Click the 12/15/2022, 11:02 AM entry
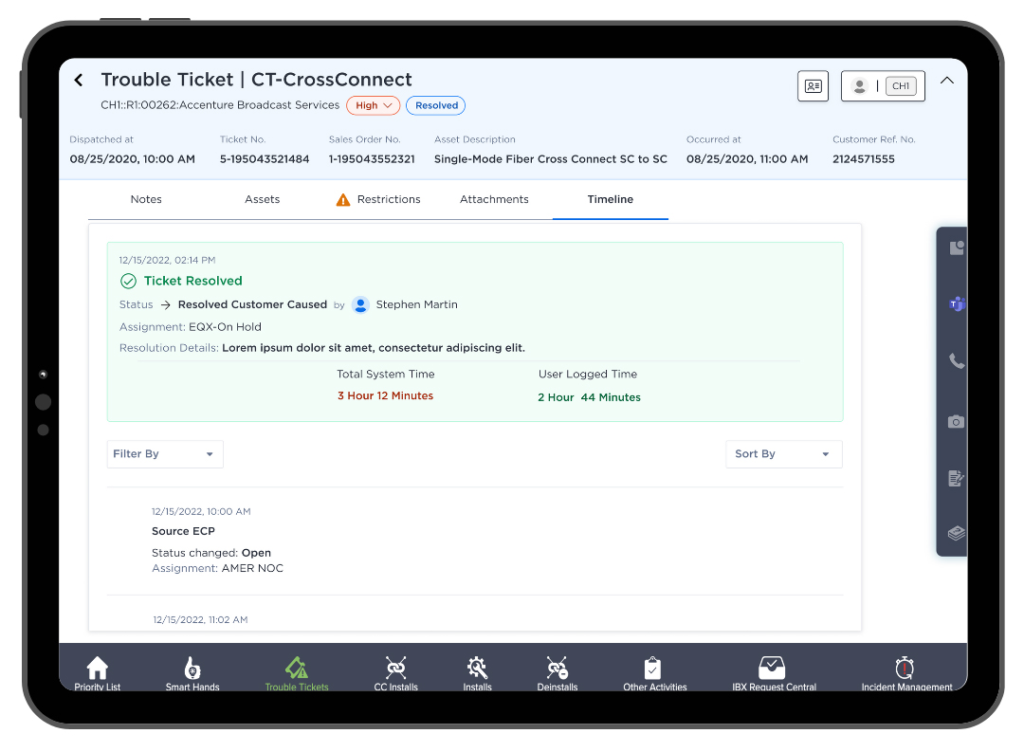Screen dimensions: 1024x752 pyautogui.click(x=200, y=619)
